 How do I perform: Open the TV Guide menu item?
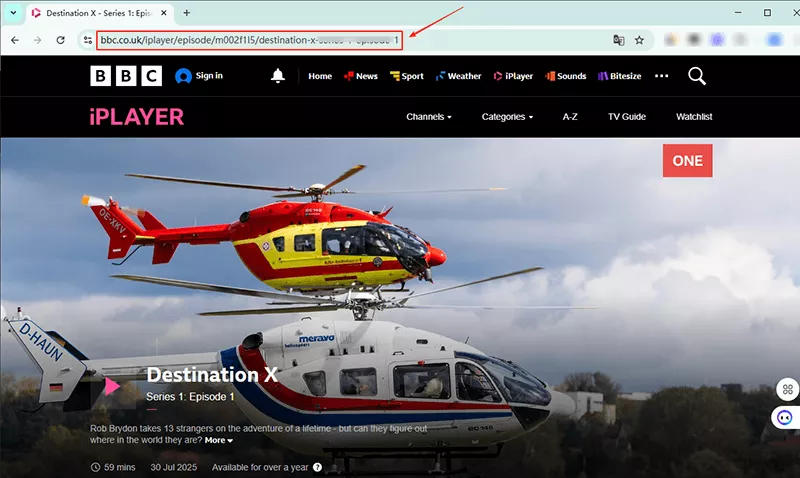pos(627,117)
